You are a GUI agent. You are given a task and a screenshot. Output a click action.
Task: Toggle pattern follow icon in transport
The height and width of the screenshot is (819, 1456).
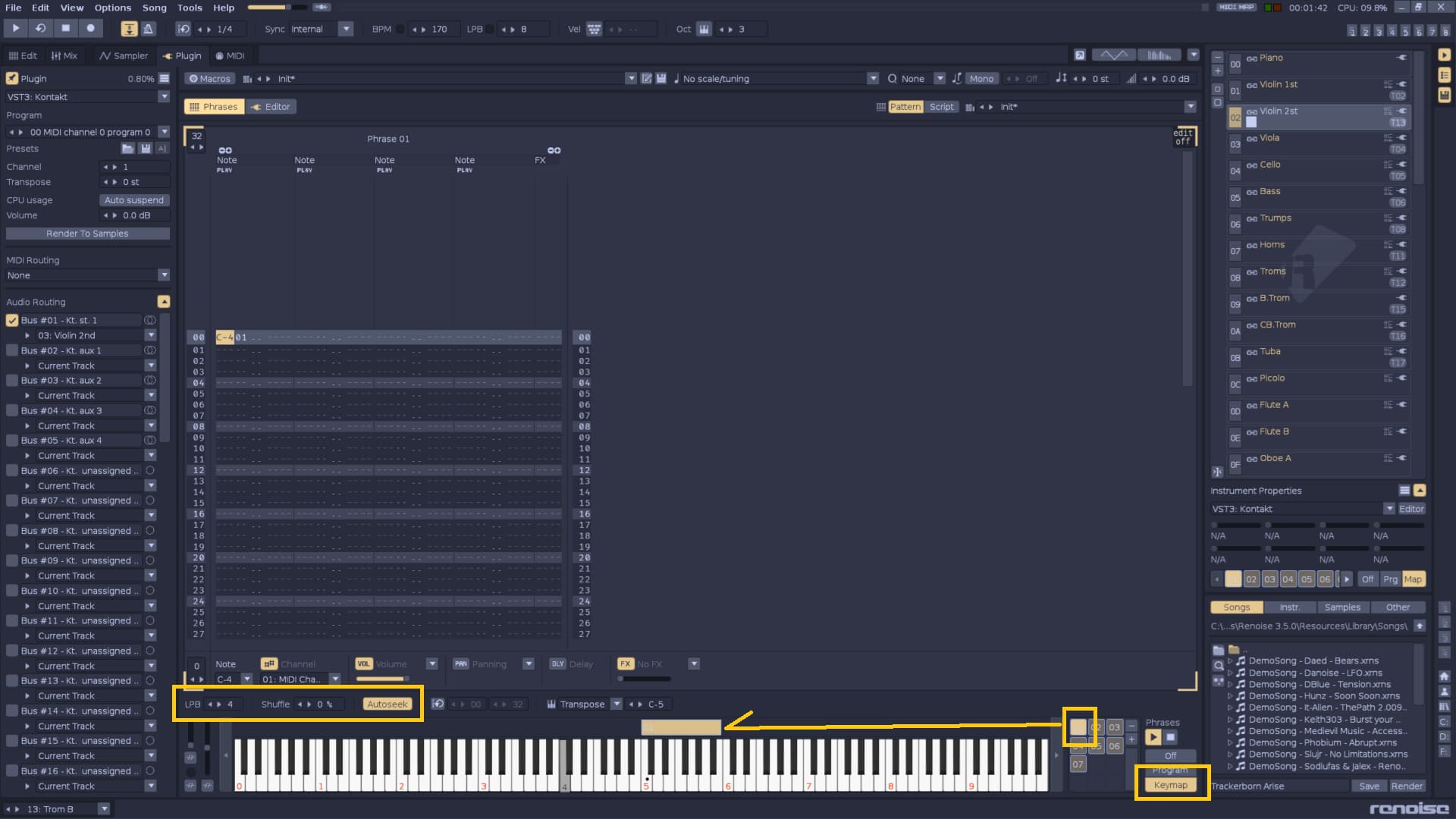point(129,29)
